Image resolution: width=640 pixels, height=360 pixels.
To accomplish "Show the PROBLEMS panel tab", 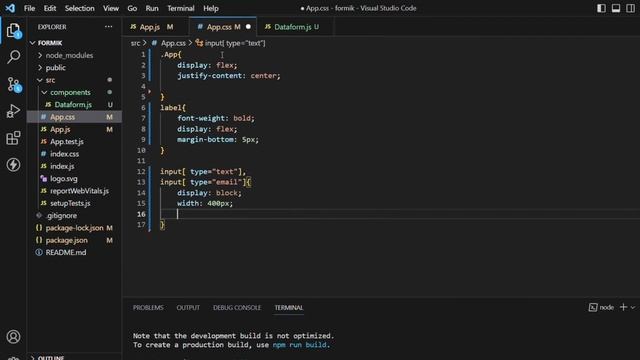I will coord(148,307).
